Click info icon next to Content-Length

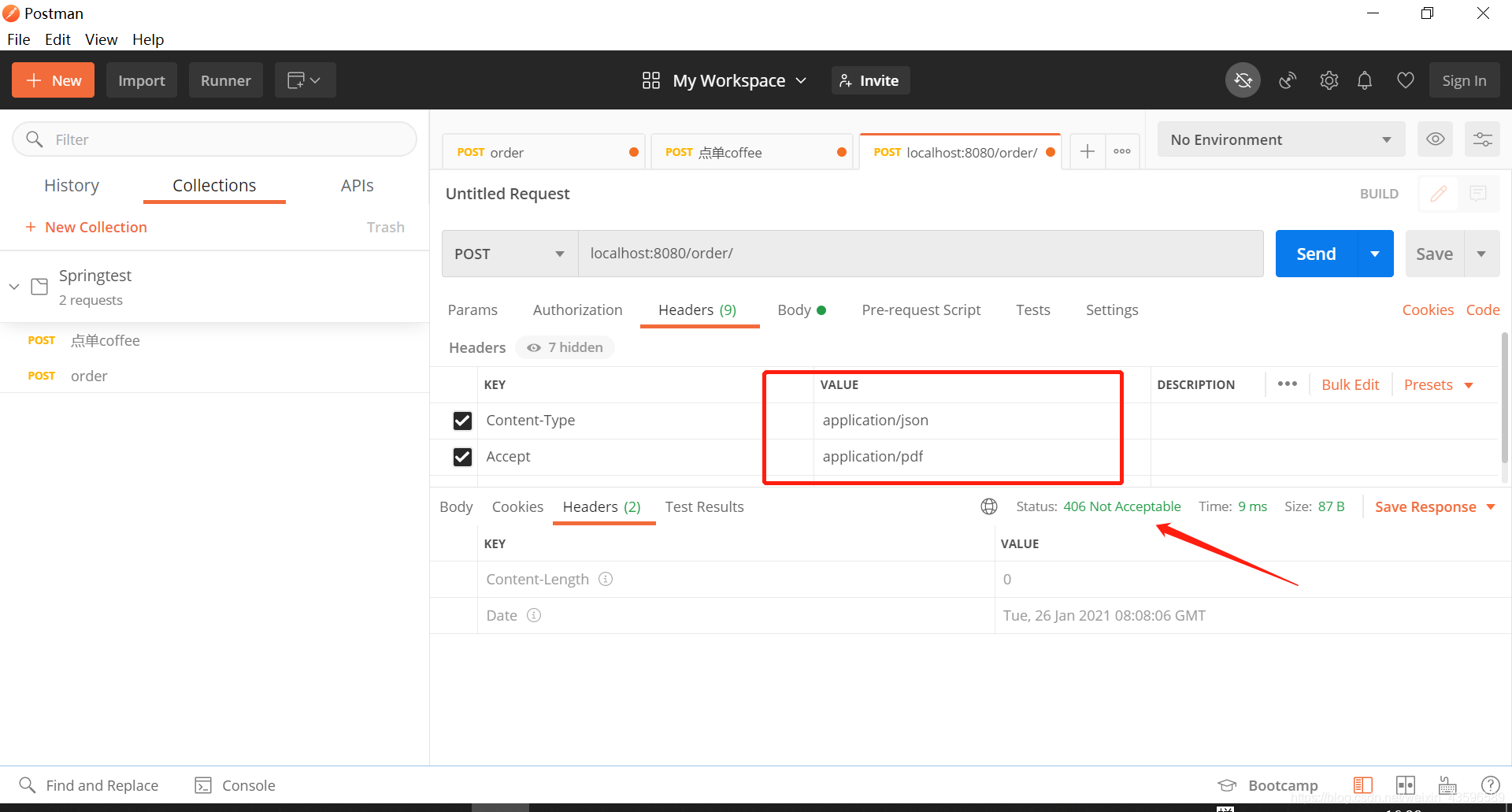click(x=606, y=579)
